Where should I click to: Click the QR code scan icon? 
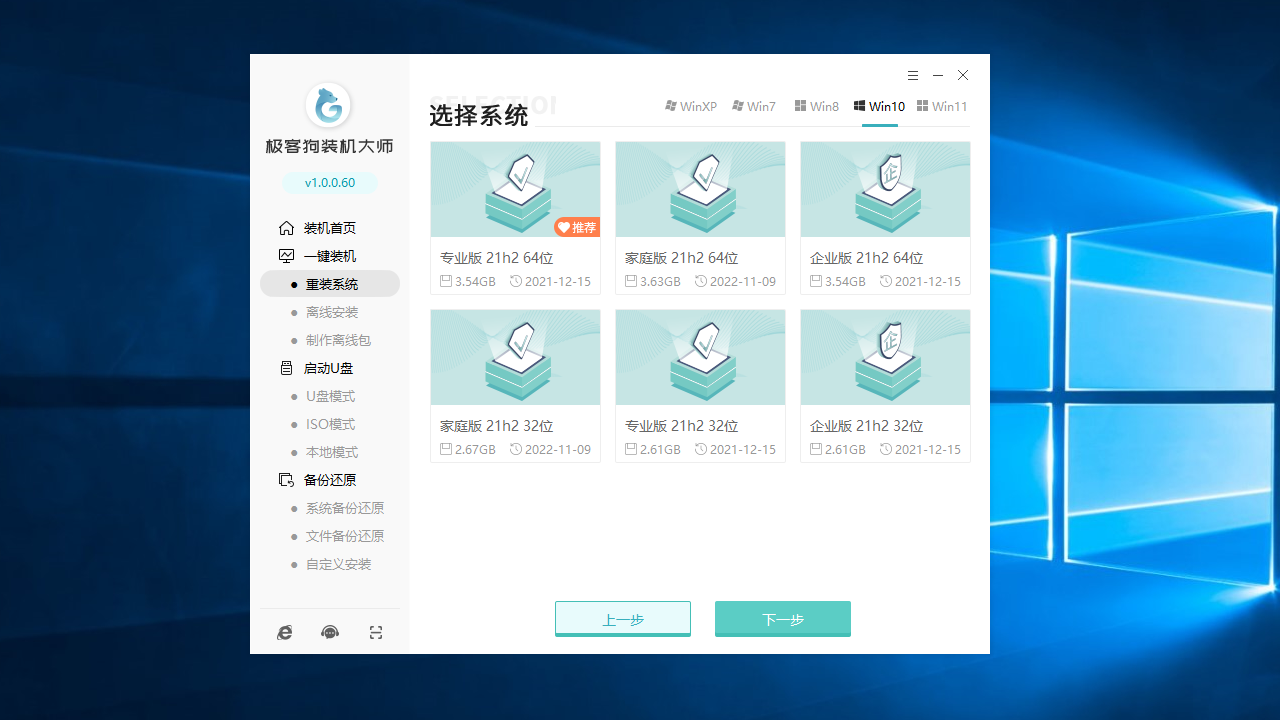(375, 632)
